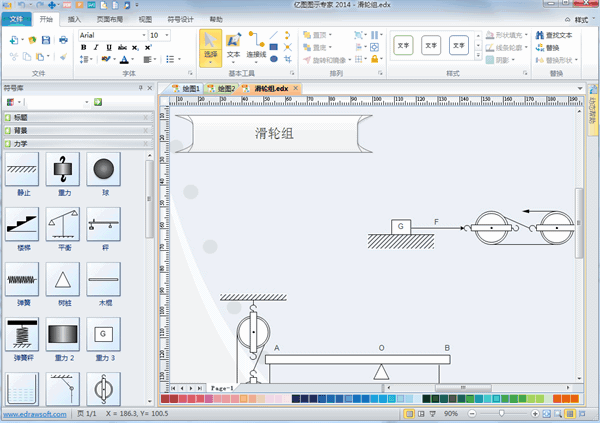Toggle the pin on 符号库 panel
600x423 pixels.
pos(140,88)
